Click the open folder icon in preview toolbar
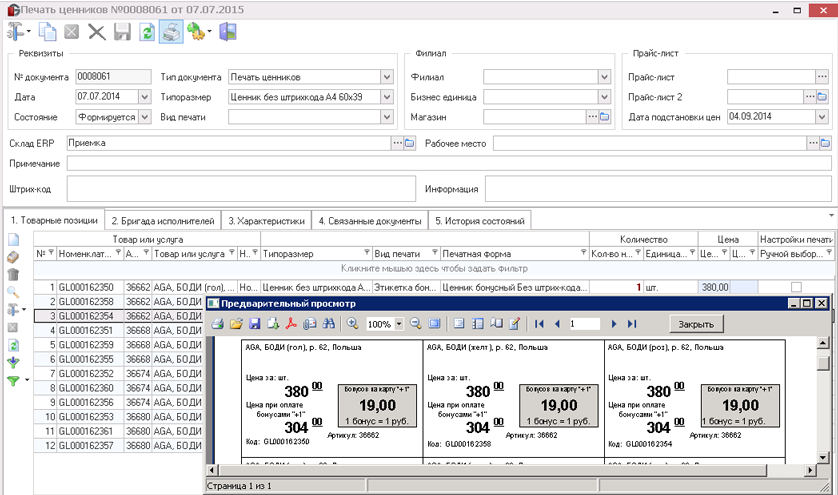The image size is (838, 495). click(236, 324)
